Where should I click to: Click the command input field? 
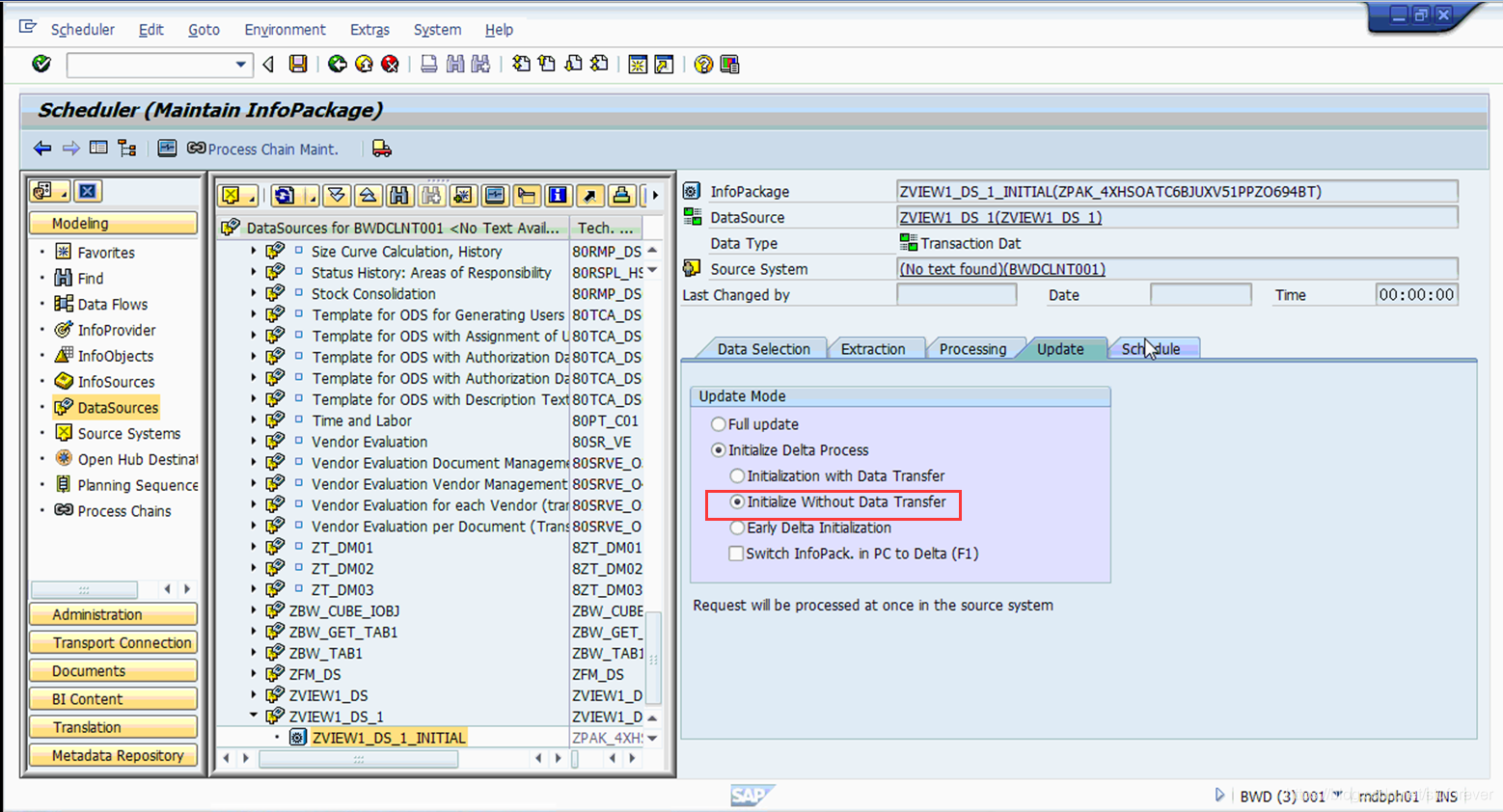pos(150,65)
